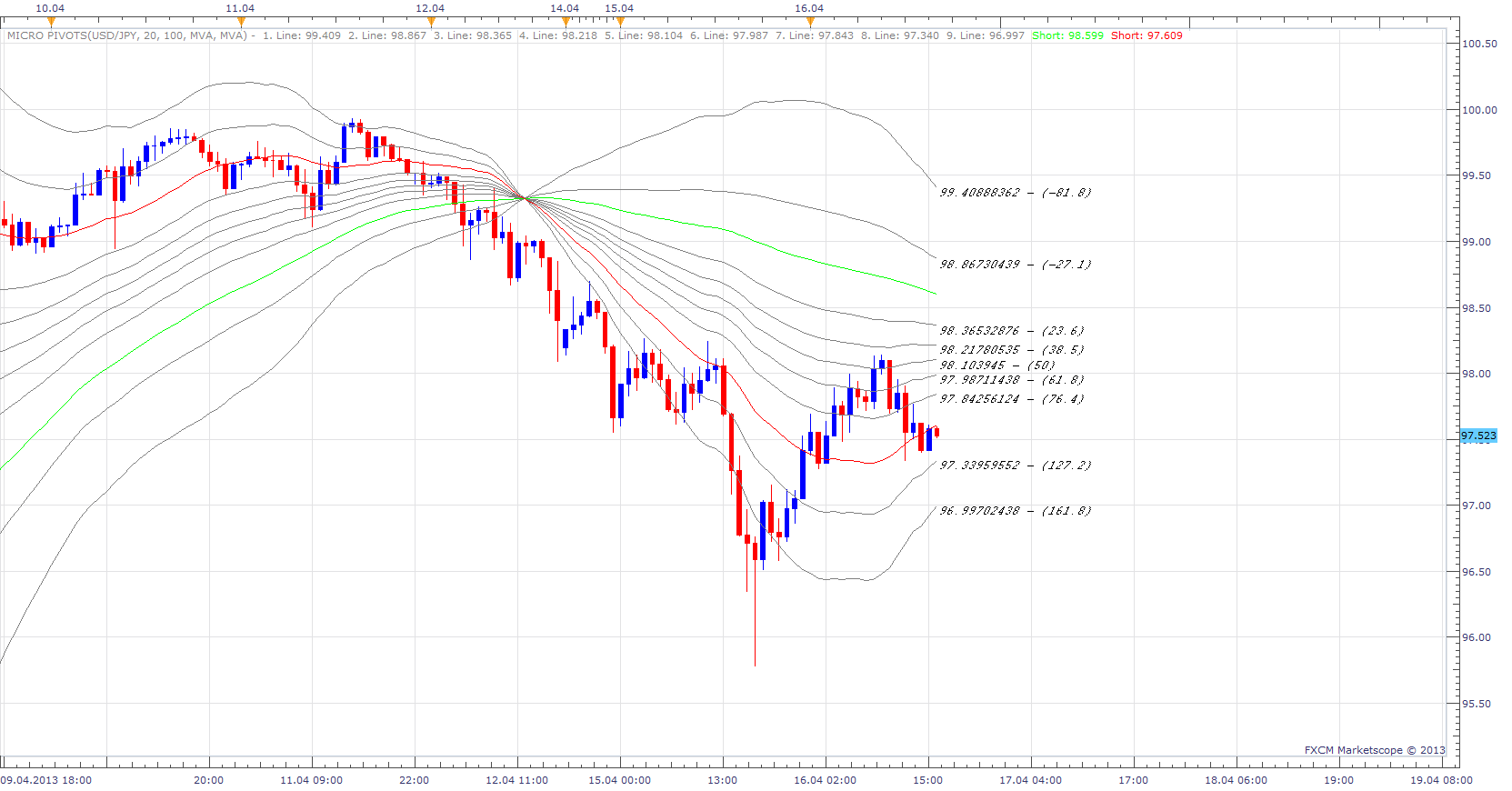Click the 100.50 price axis label
The image size is (1512, 791).
tap(1479, 44)
